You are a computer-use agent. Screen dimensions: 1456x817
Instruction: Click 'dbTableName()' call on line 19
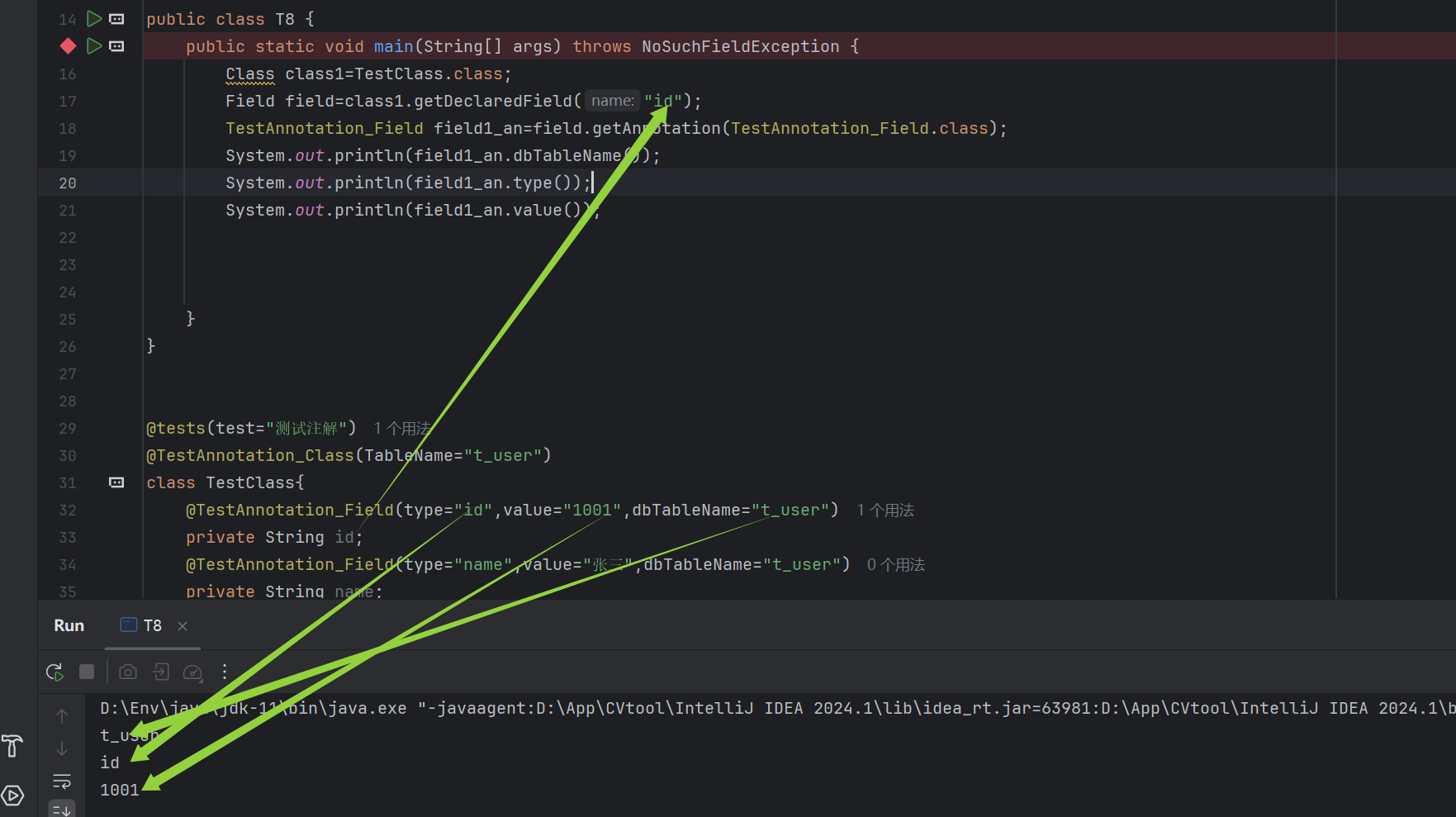[x=578, y=155]
